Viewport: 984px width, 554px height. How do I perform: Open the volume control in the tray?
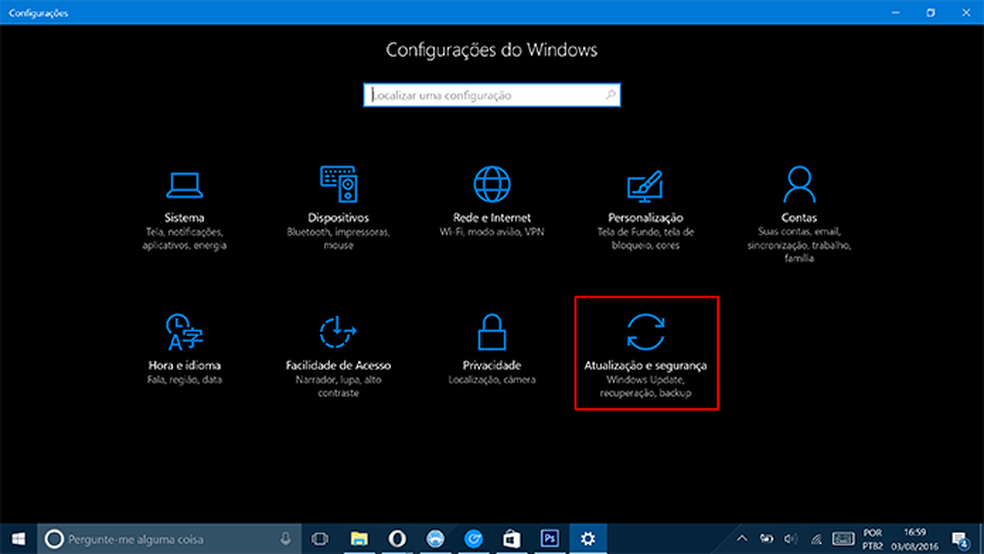point(791,538)
